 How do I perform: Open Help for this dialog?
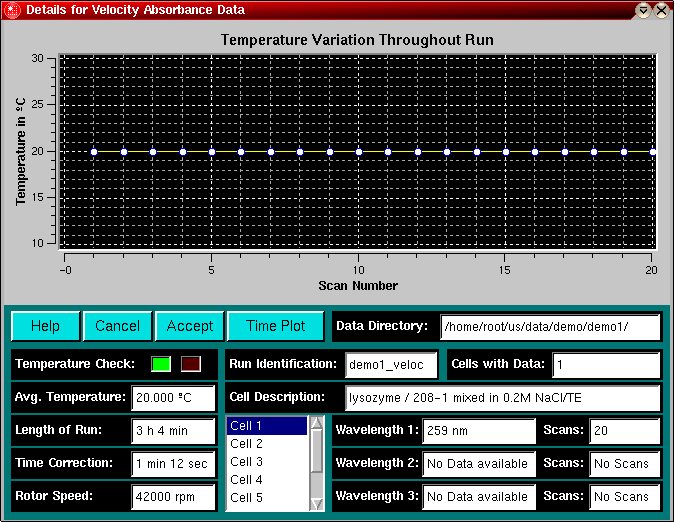(x=45, y=326)
